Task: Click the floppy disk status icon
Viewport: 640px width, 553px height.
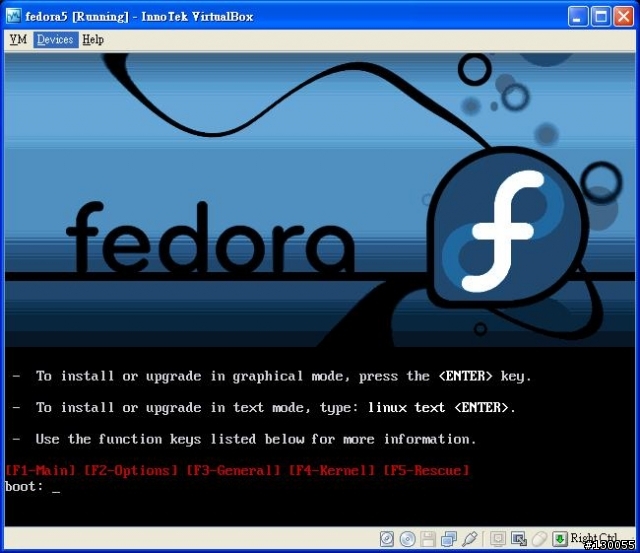Action: [428, 539]
